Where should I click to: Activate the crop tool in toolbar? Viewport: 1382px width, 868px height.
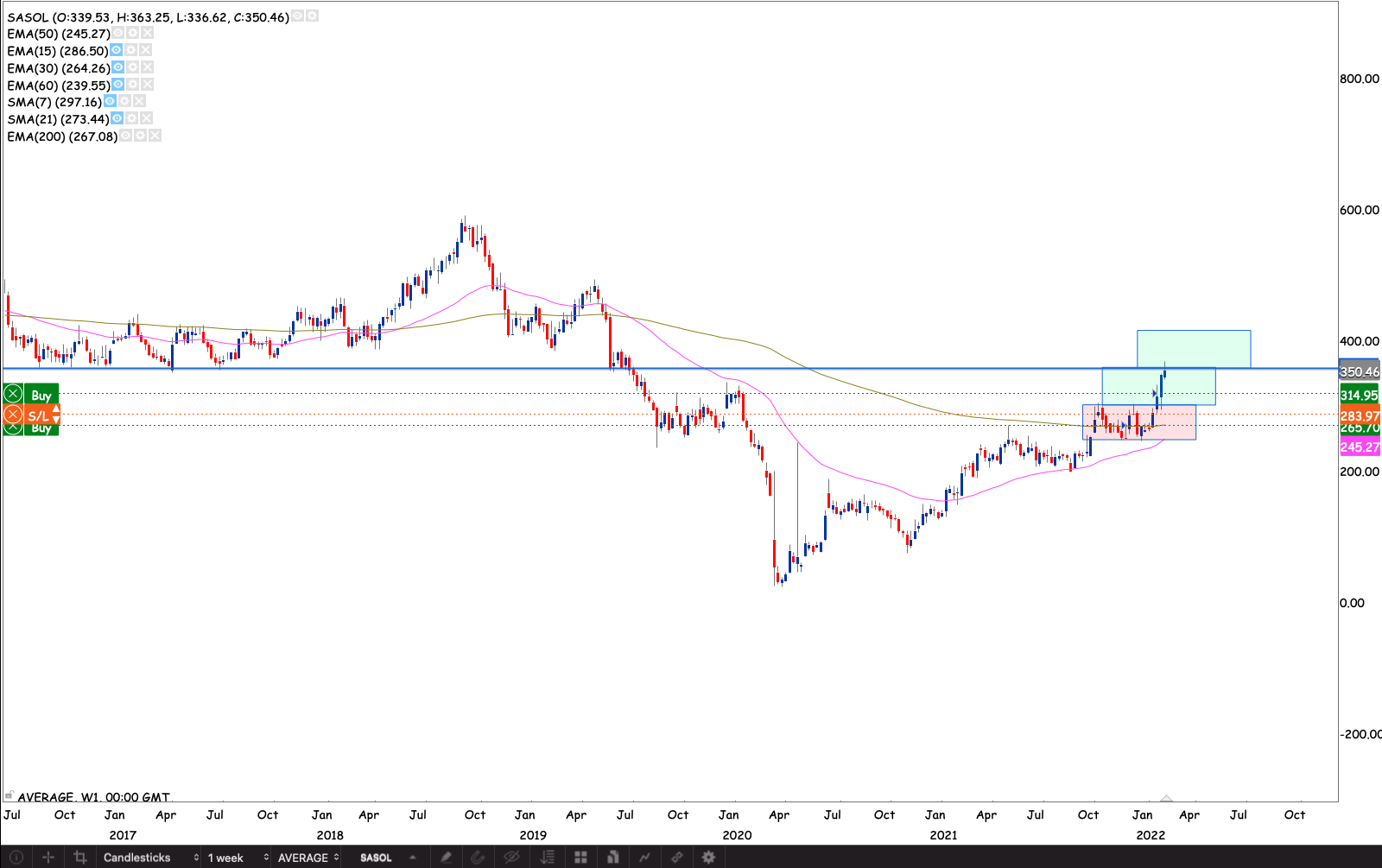coord(80,858)
